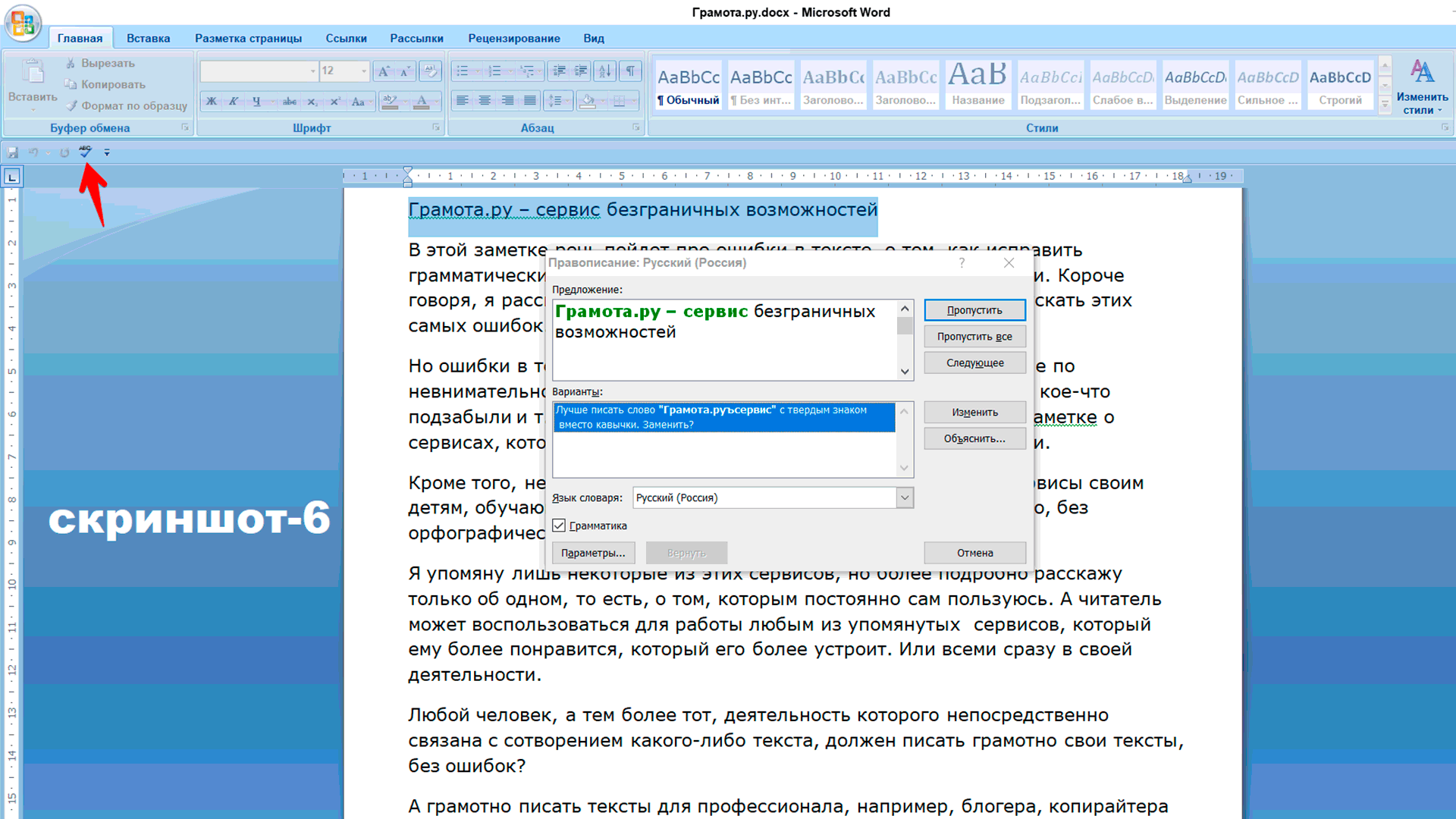Click the increase indent icon
Image resolution: width=1456 pixels, height=819 pixels.
581,71
